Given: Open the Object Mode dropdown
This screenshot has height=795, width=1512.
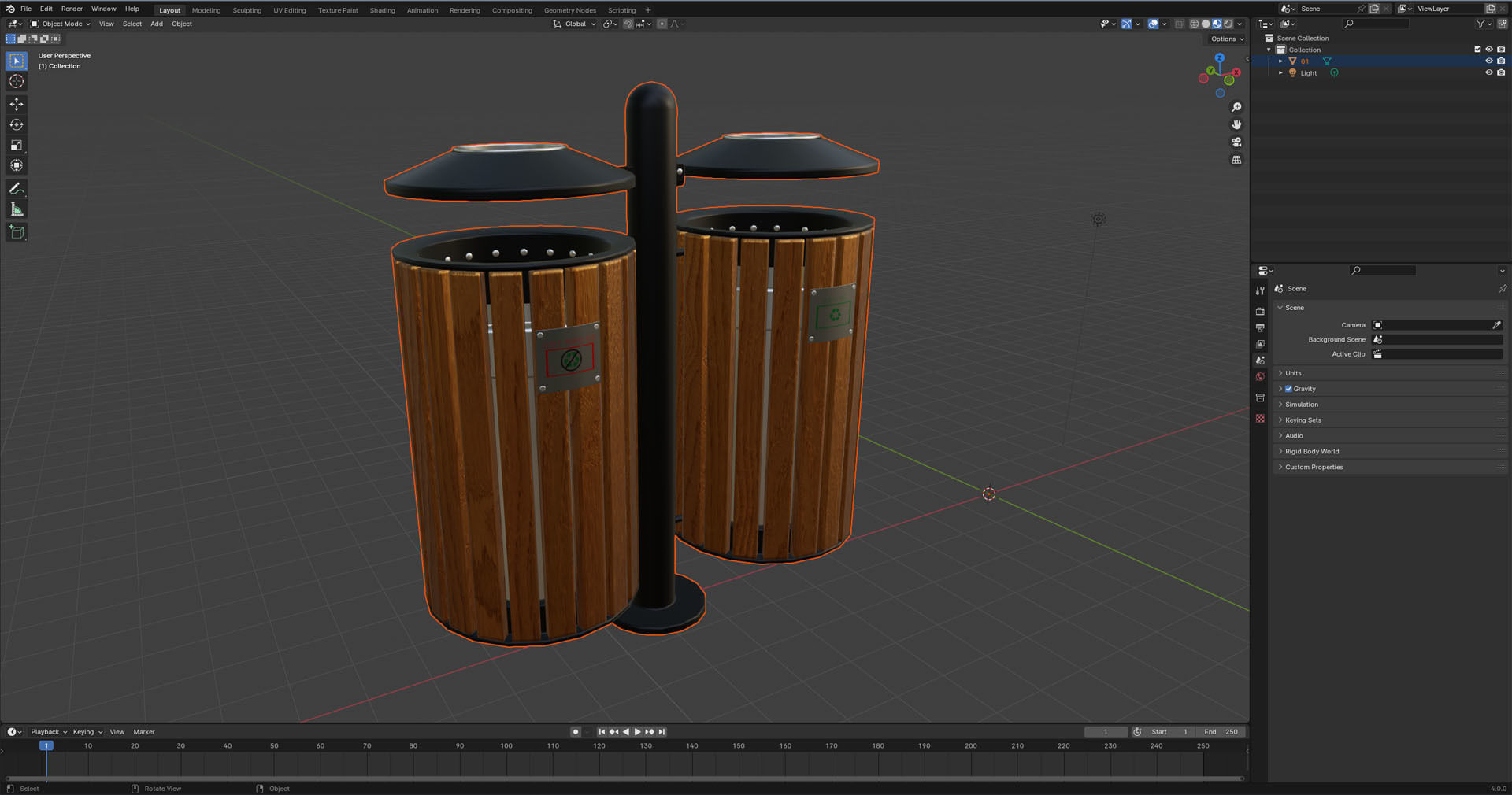Looking at the screenshot, I should 61,24.
